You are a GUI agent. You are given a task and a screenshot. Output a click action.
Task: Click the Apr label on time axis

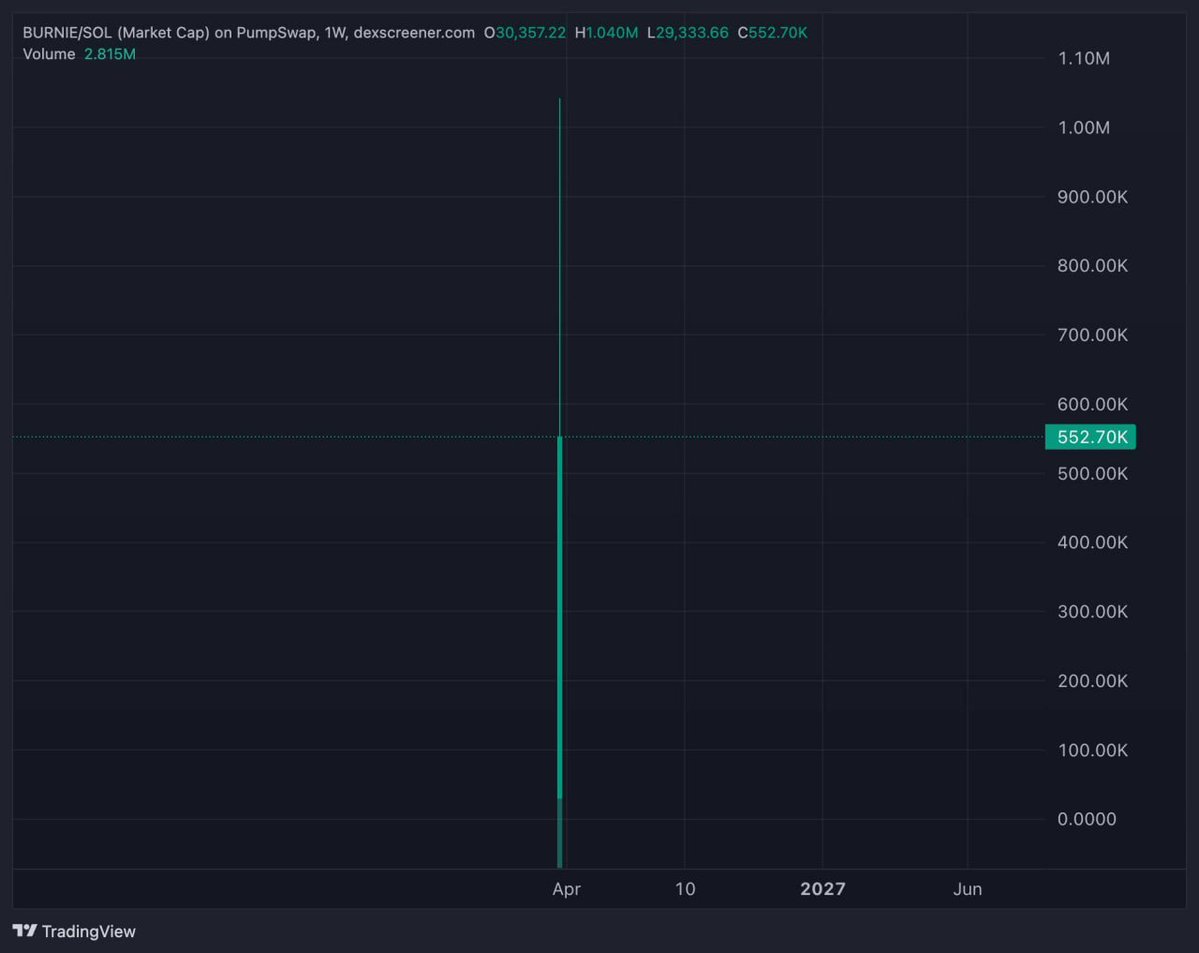(566, 889)
